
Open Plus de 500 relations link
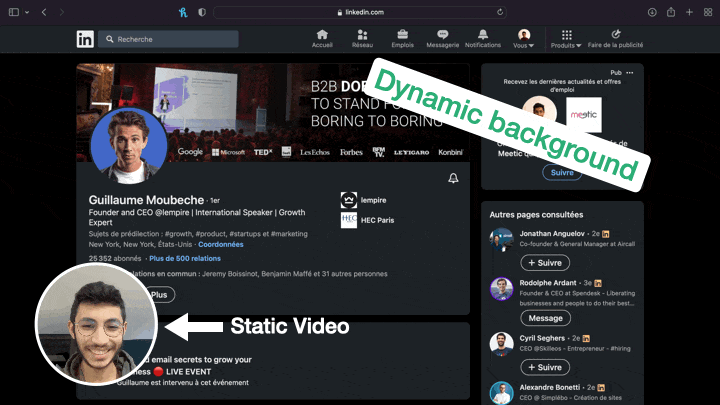tap(185, 259)
